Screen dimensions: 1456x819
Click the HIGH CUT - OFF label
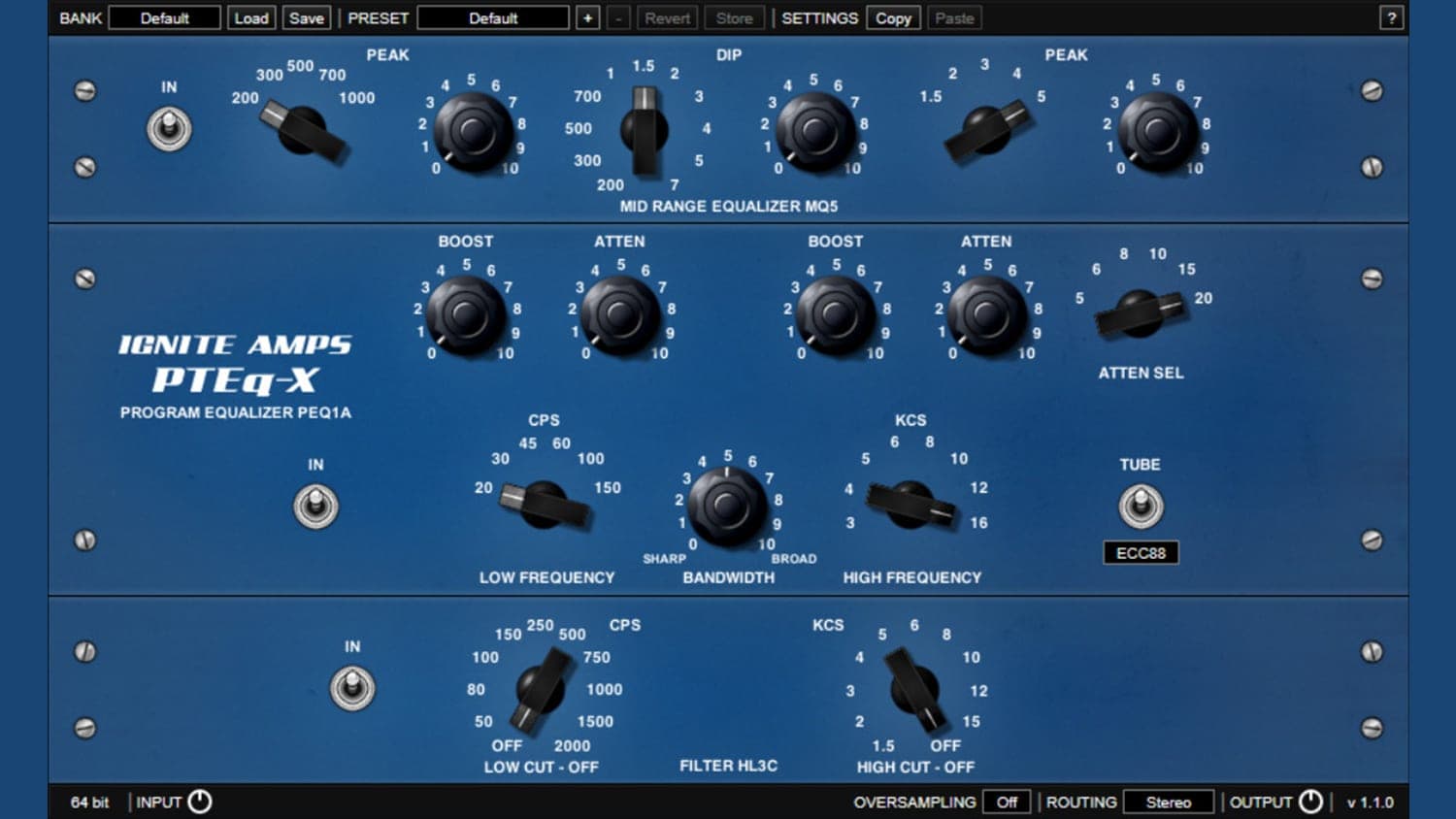(915, 767)
